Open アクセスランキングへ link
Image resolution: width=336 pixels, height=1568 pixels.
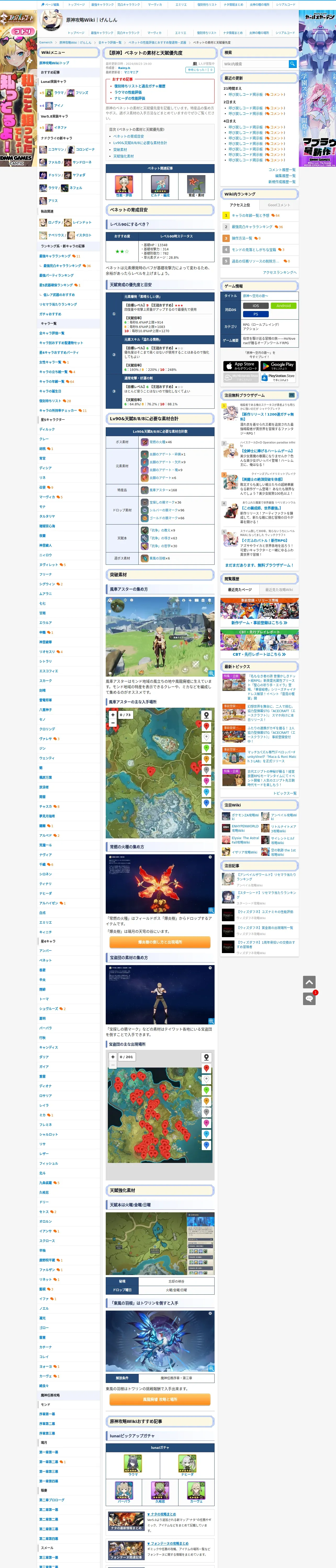pos(280,273)
